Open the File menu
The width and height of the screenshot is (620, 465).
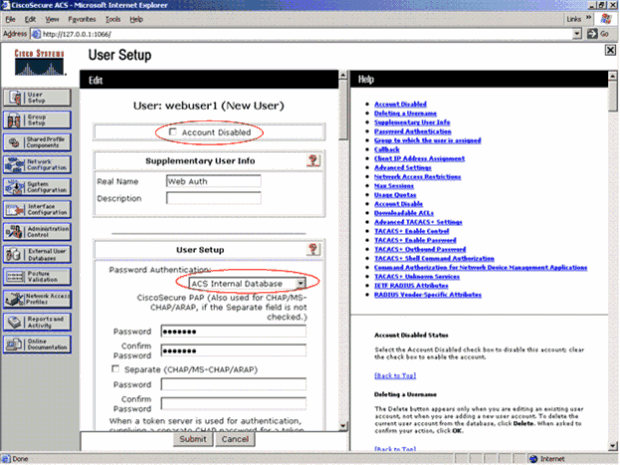(10, 19)
